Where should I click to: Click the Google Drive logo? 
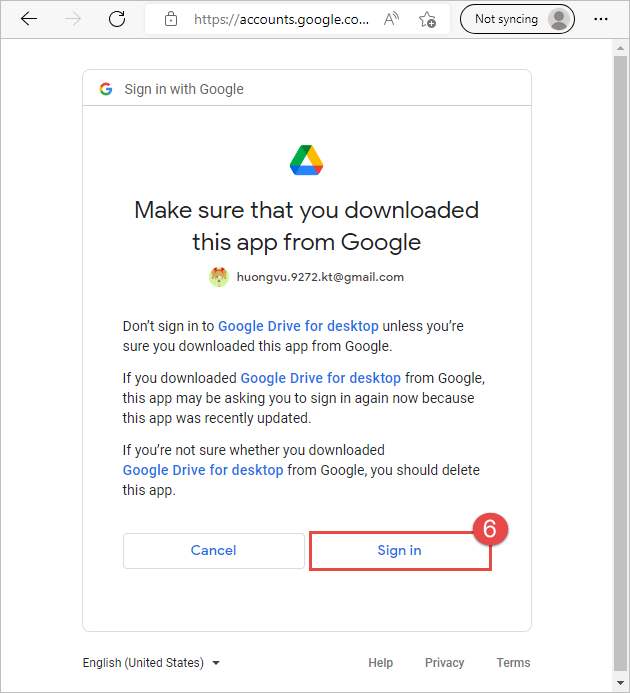[306, 160]
